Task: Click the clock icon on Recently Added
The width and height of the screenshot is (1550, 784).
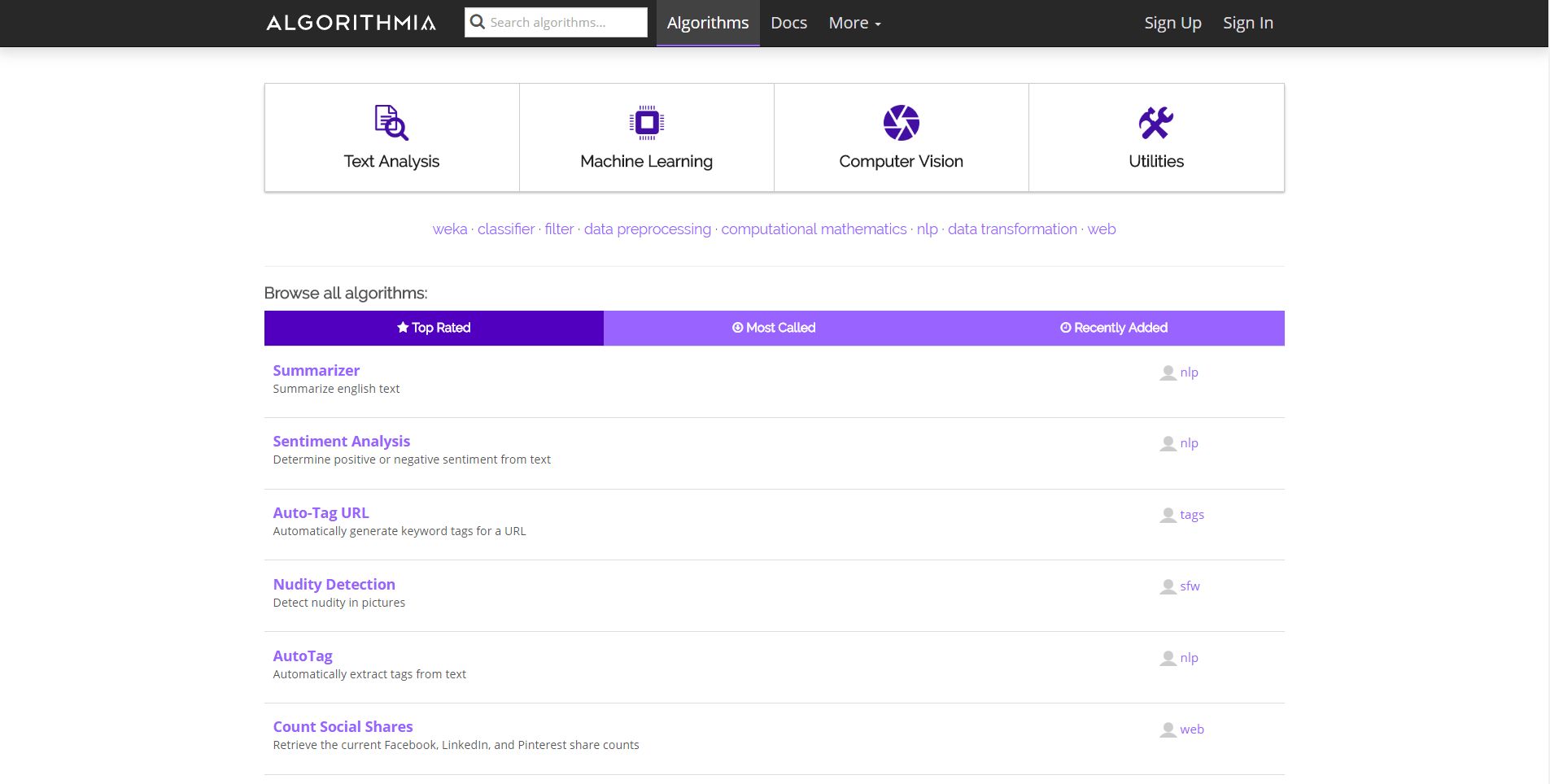Action: [x=1064, y=328]
